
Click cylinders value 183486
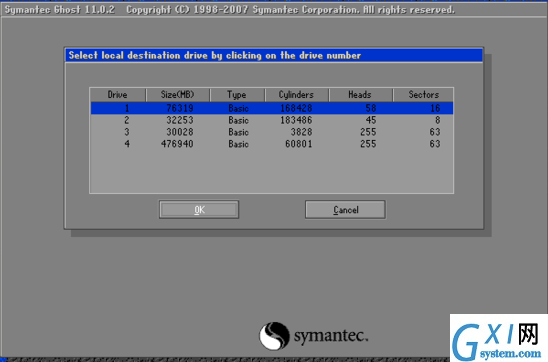296,120
